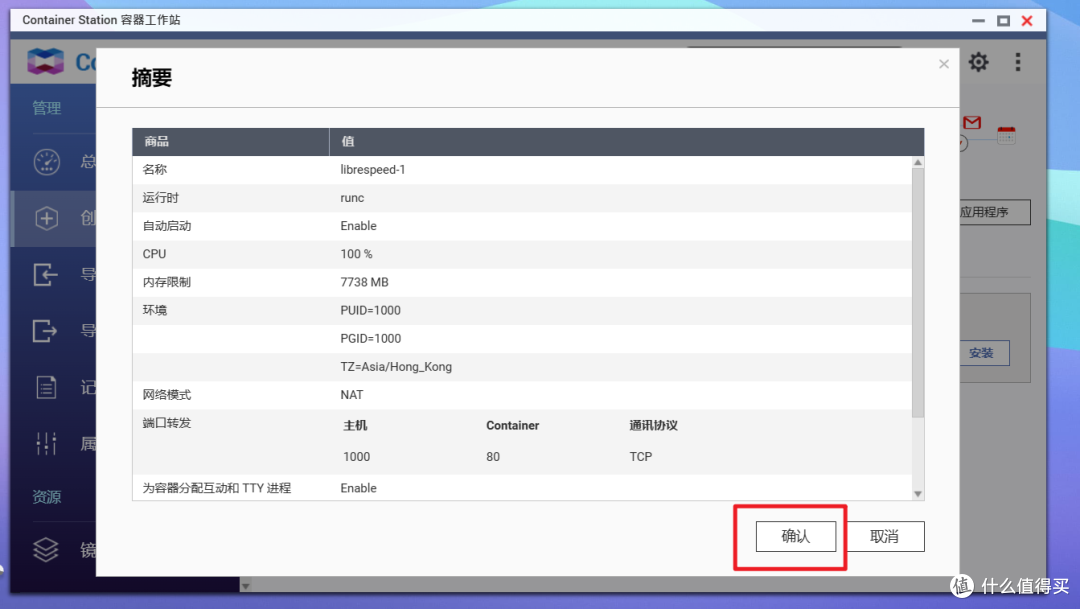Click the 内存限制 row label

167,282
